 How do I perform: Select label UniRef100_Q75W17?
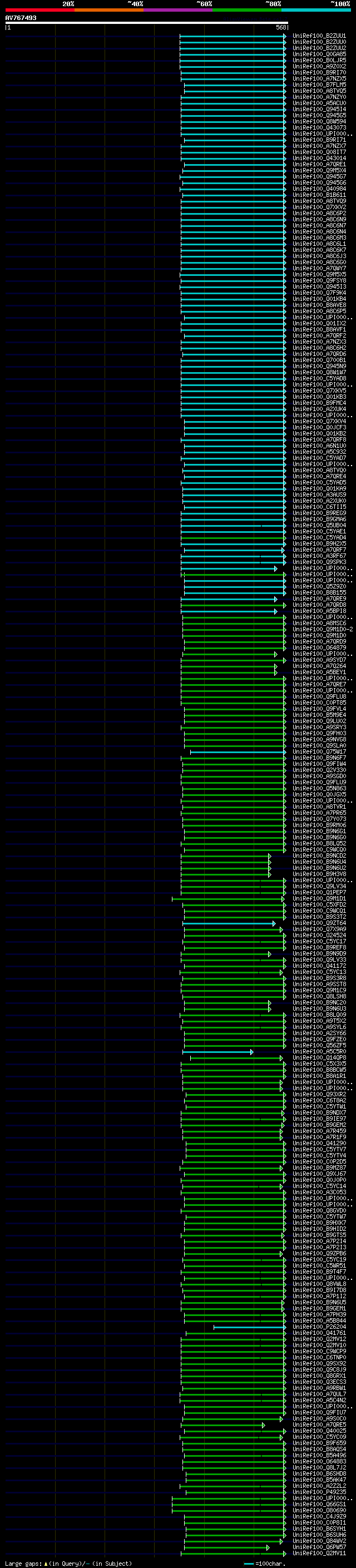[319, 752]
